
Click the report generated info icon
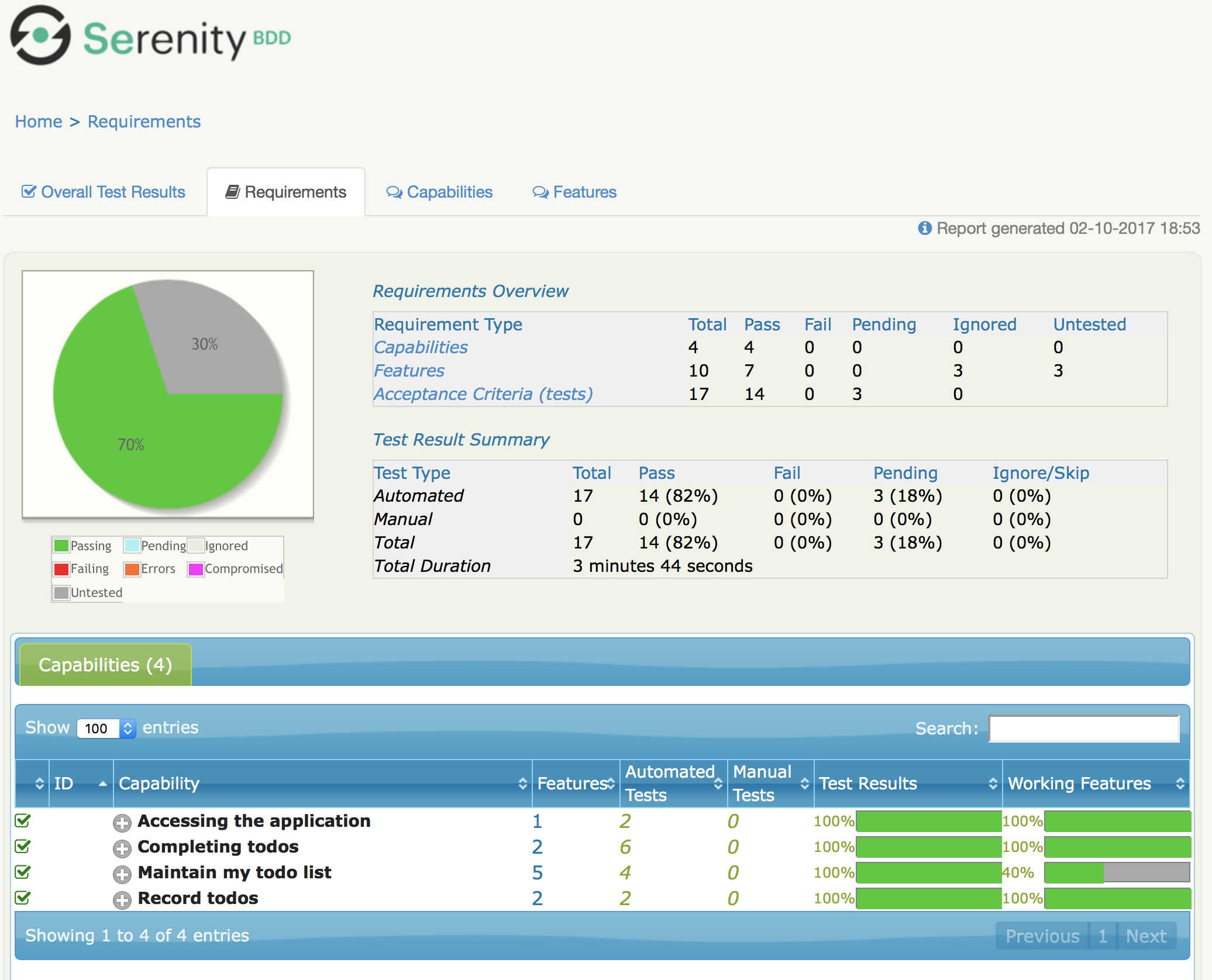924,228
